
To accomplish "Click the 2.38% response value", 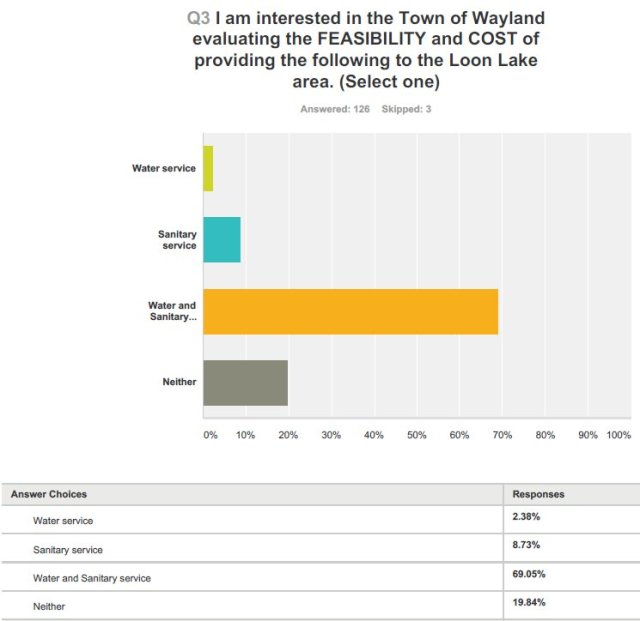I will (526, 517).
